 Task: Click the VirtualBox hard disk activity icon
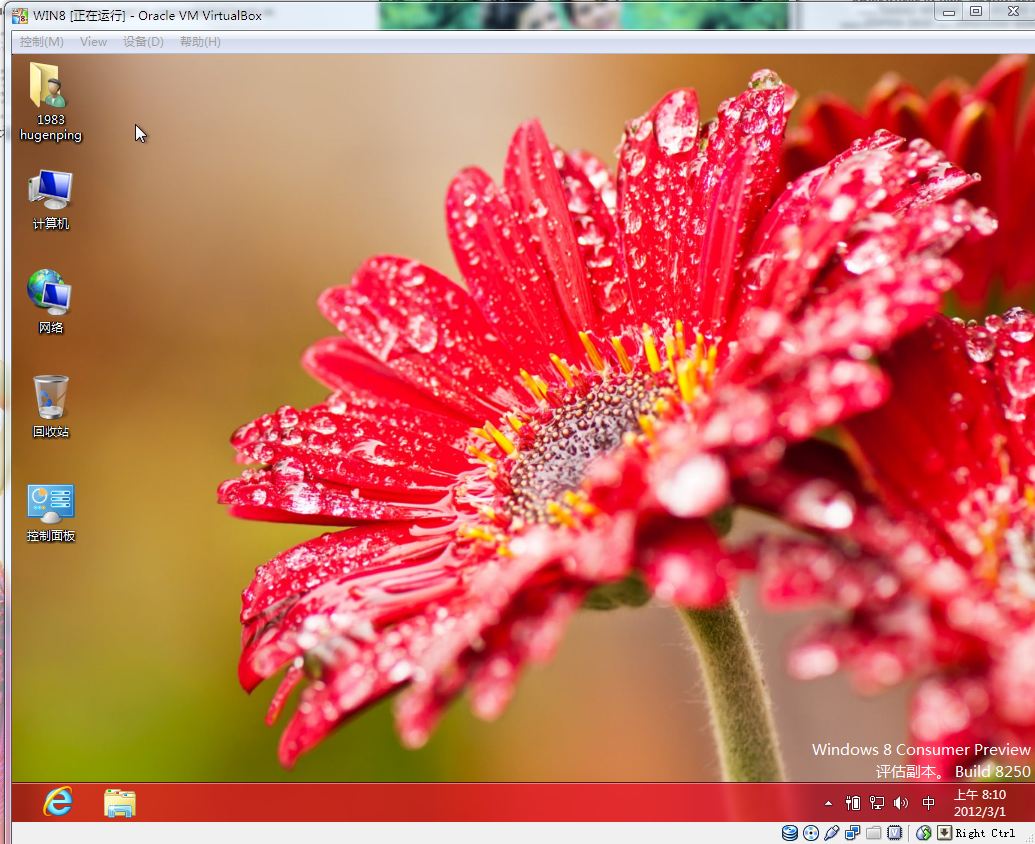(789, 833)
